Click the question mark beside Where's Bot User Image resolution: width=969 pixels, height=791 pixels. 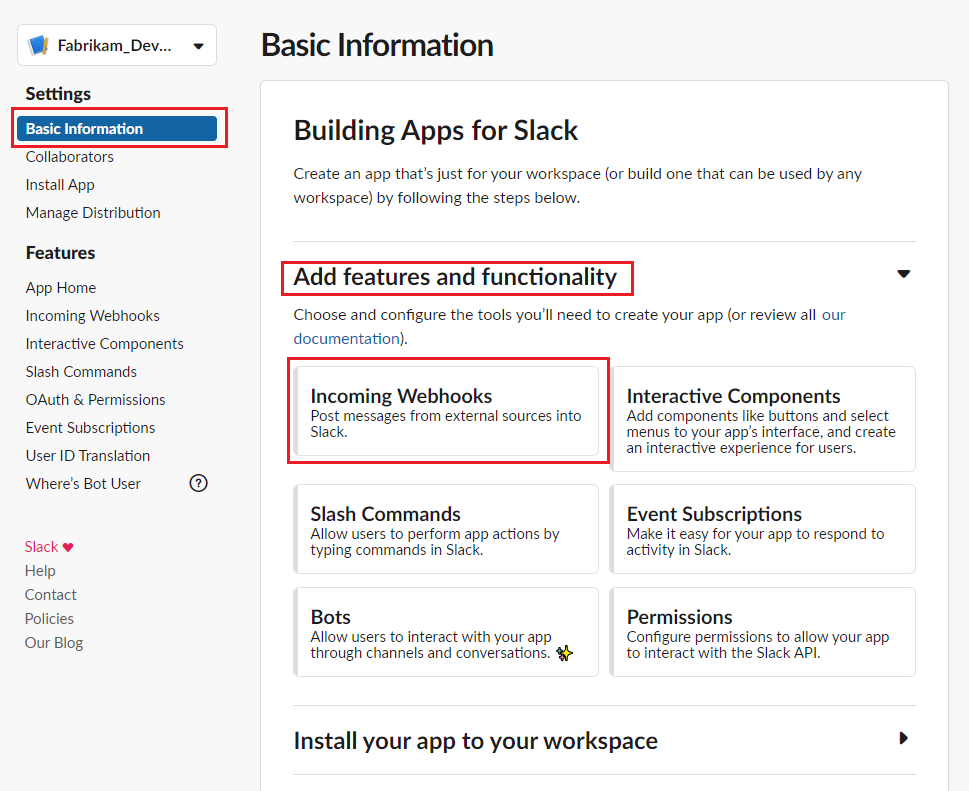coord(198,483)
